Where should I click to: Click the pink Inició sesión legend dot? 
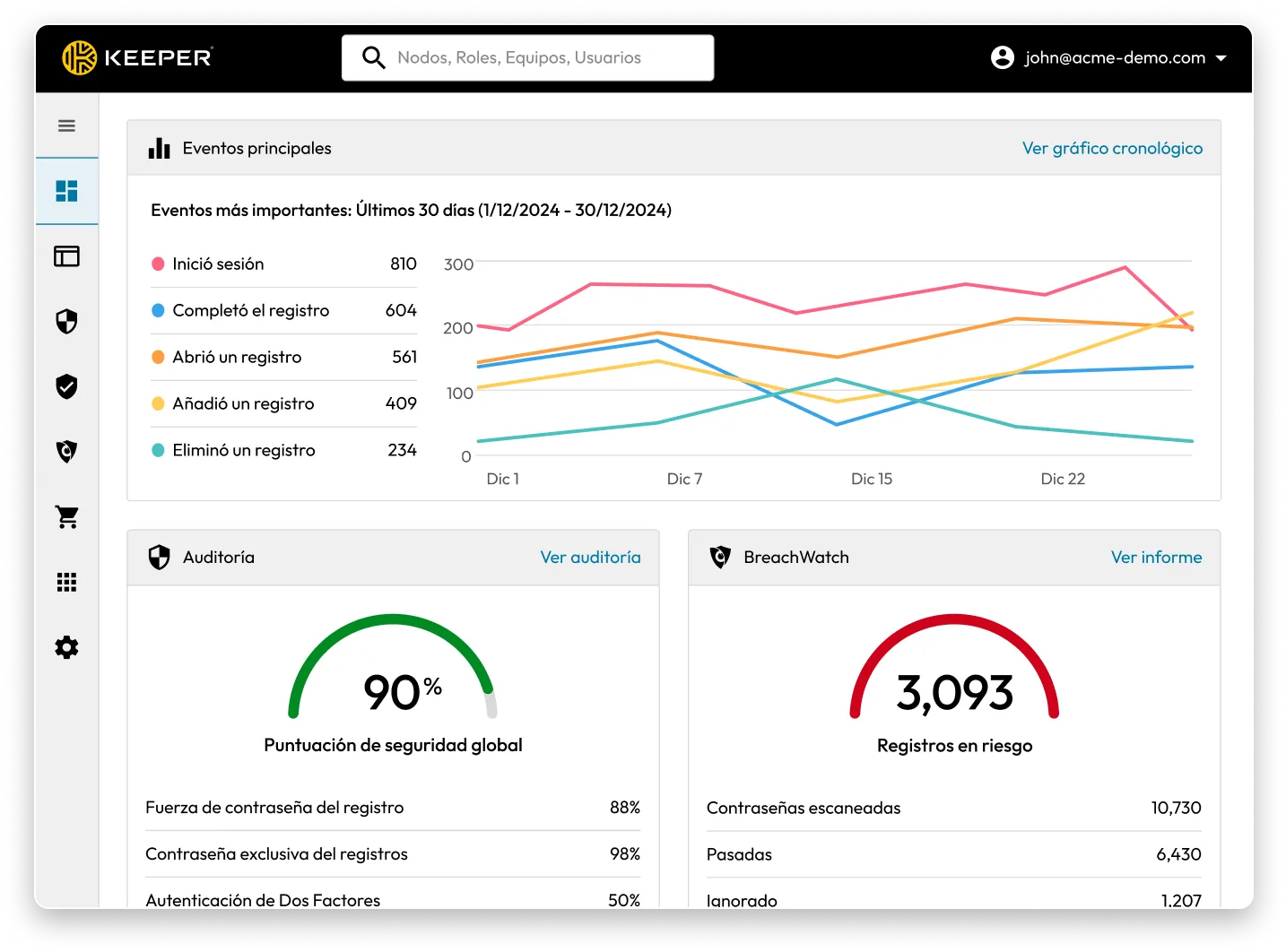pos(158,264)
